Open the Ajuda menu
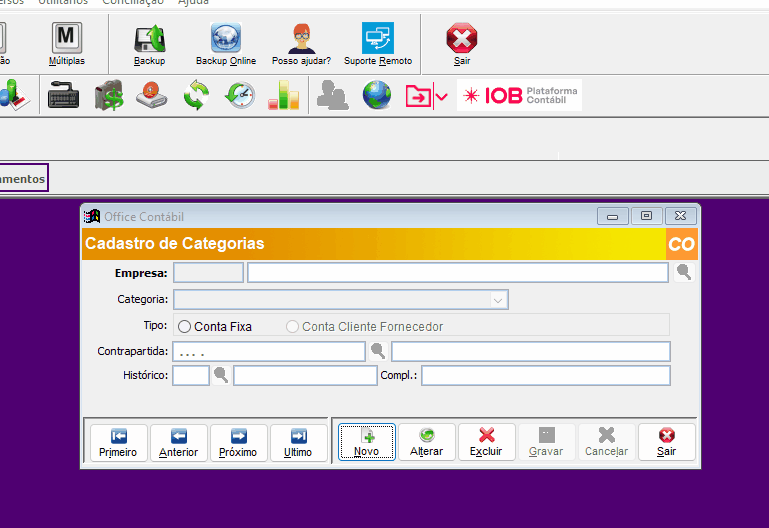769x528 pixels. pyautogui.click(x=193, y=2)
